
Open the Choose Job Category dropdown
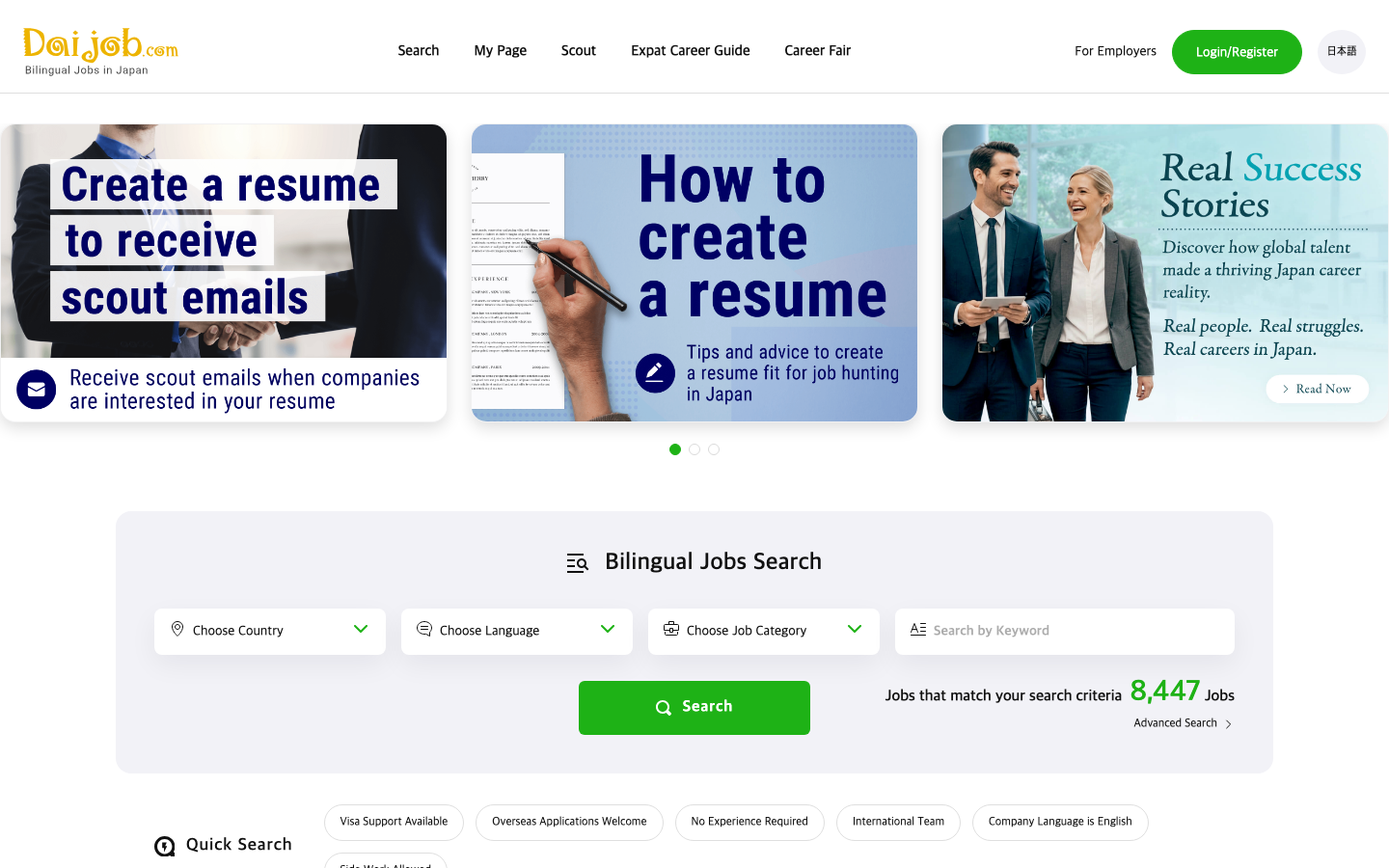[x=764, y=632]
